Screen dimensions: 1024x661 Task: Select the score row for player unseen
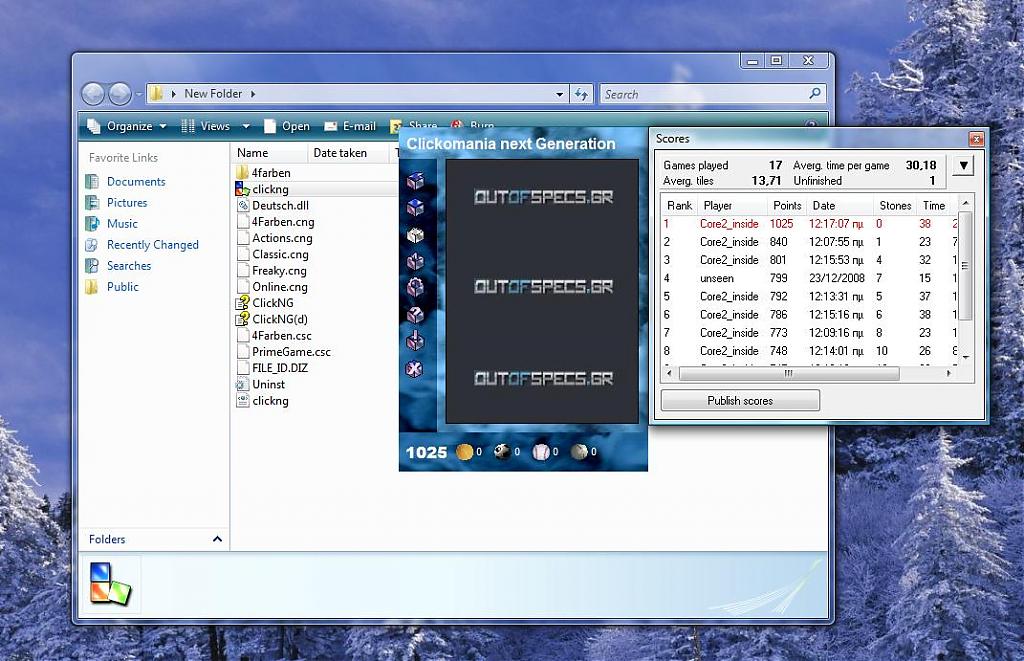coord(809,278)
